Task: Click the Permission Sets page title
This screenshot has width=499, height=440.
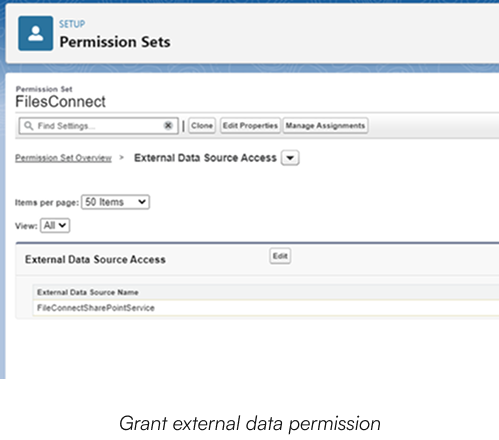Action: 115,42
